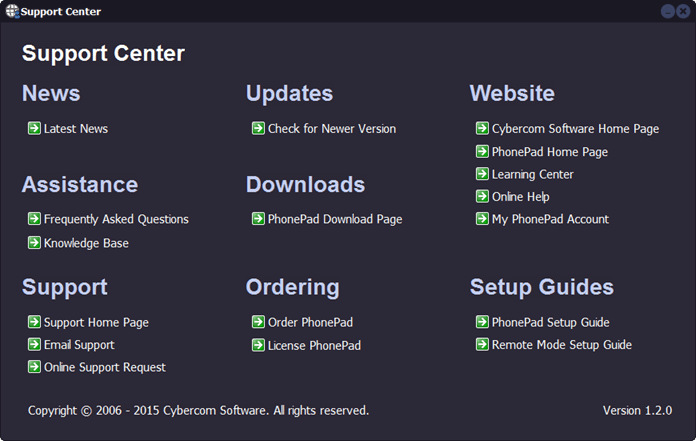Click the globe icon in the title bar
This screenshot has width=696, height=441.
point(12,11)
